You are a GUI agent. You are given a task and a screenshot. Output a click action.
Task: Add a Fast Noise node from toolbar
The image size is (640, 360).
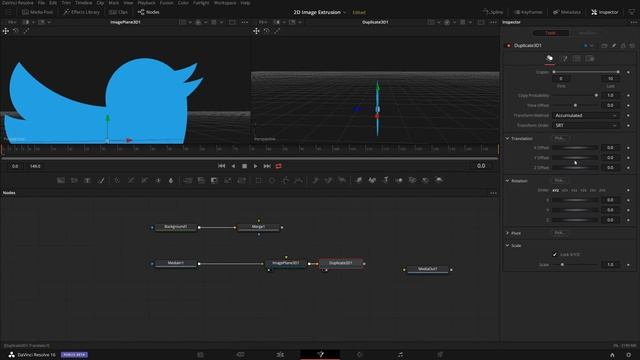(x=74, y=180)
